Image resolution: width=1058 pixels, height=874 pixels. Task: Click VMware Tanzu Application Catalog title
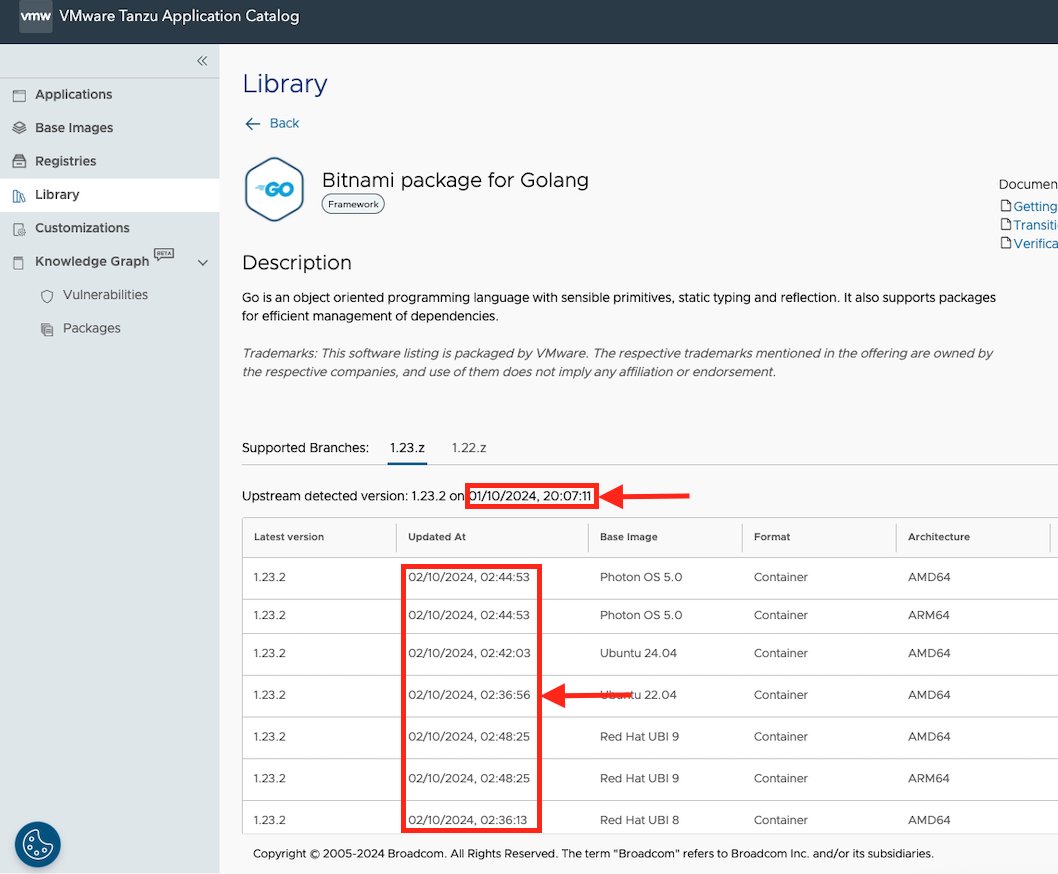click(179, 16)
